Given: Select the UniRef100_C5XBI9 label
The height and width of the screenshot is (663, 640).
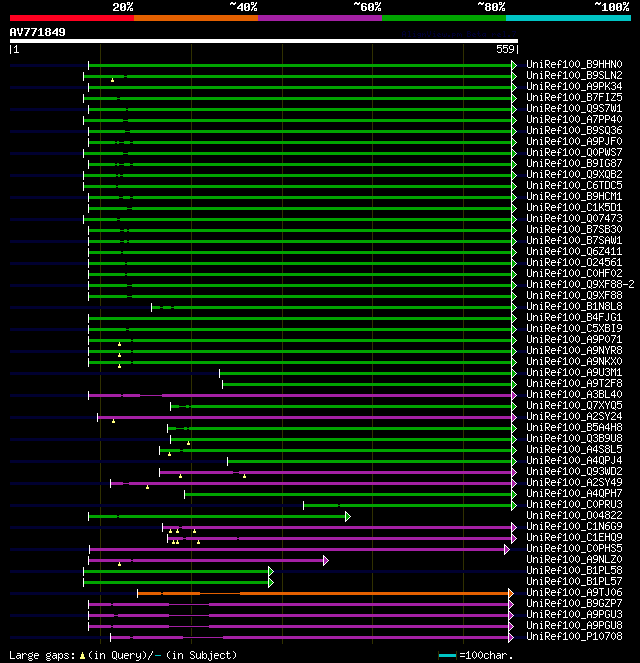Looking at the screenshot, I should tap(574, 328).
